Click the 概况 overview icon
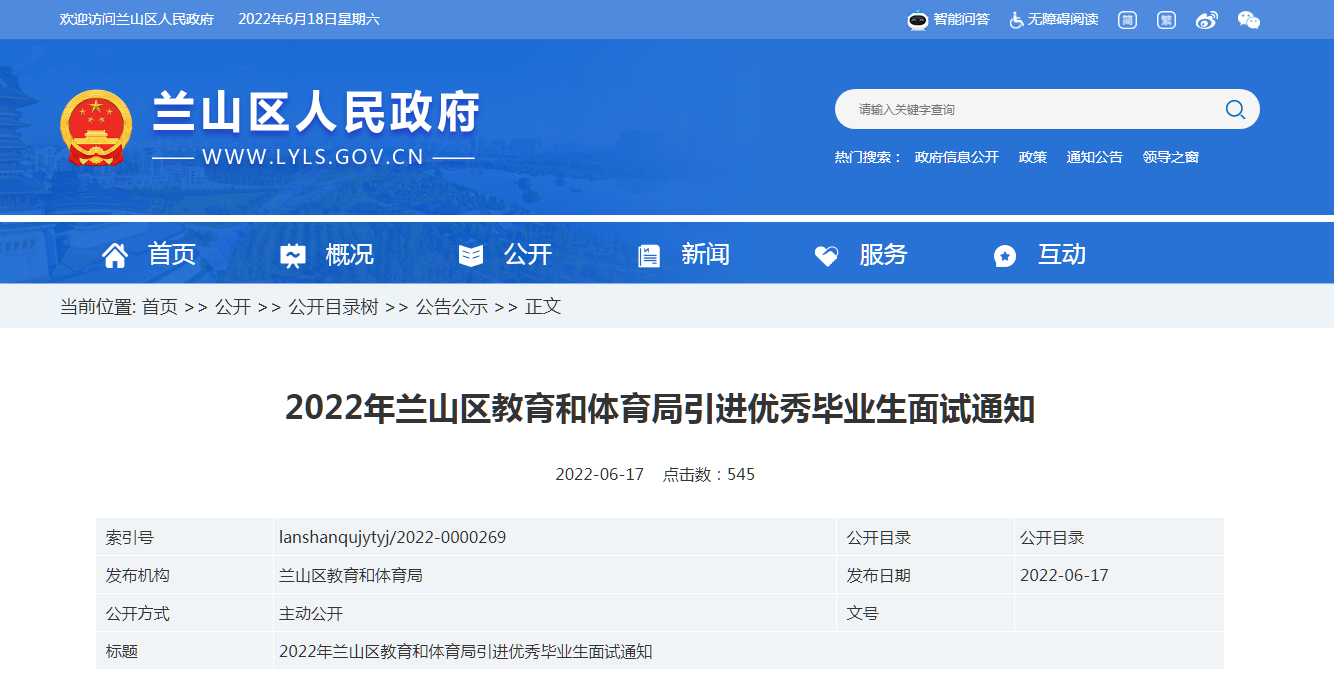This screenshot has height=683, width=1334. 292,255
